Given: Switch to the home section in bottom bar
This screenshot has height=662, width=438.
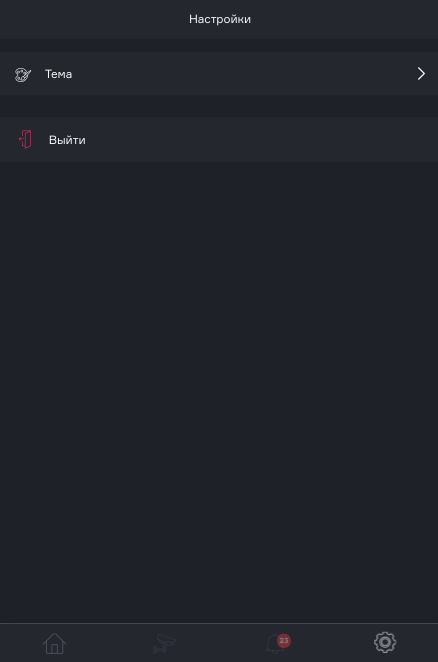Looking at the screenshot, I should [54, 643].
